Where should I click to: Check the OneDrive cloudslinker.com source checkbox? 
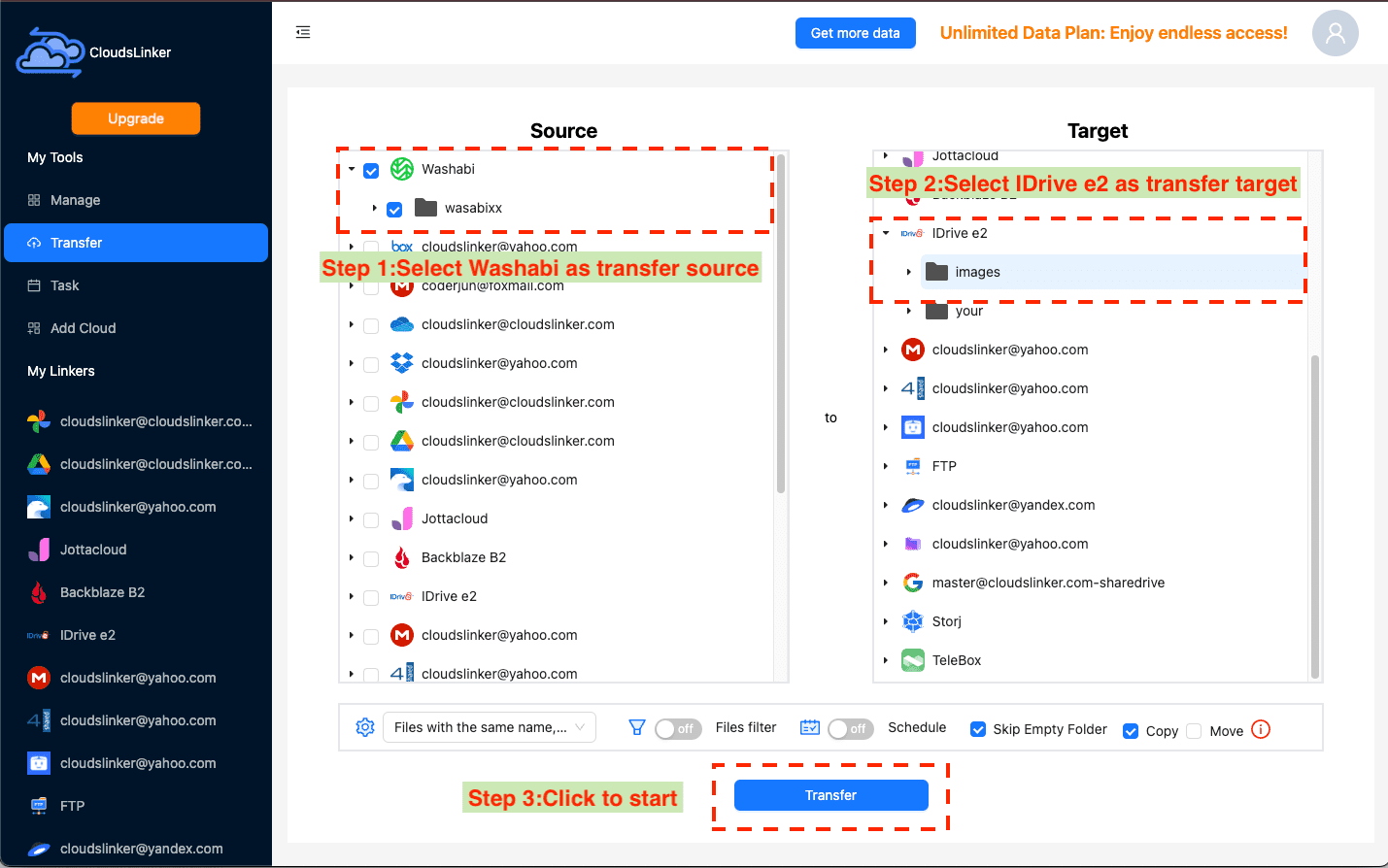click(x=371, y=326)
